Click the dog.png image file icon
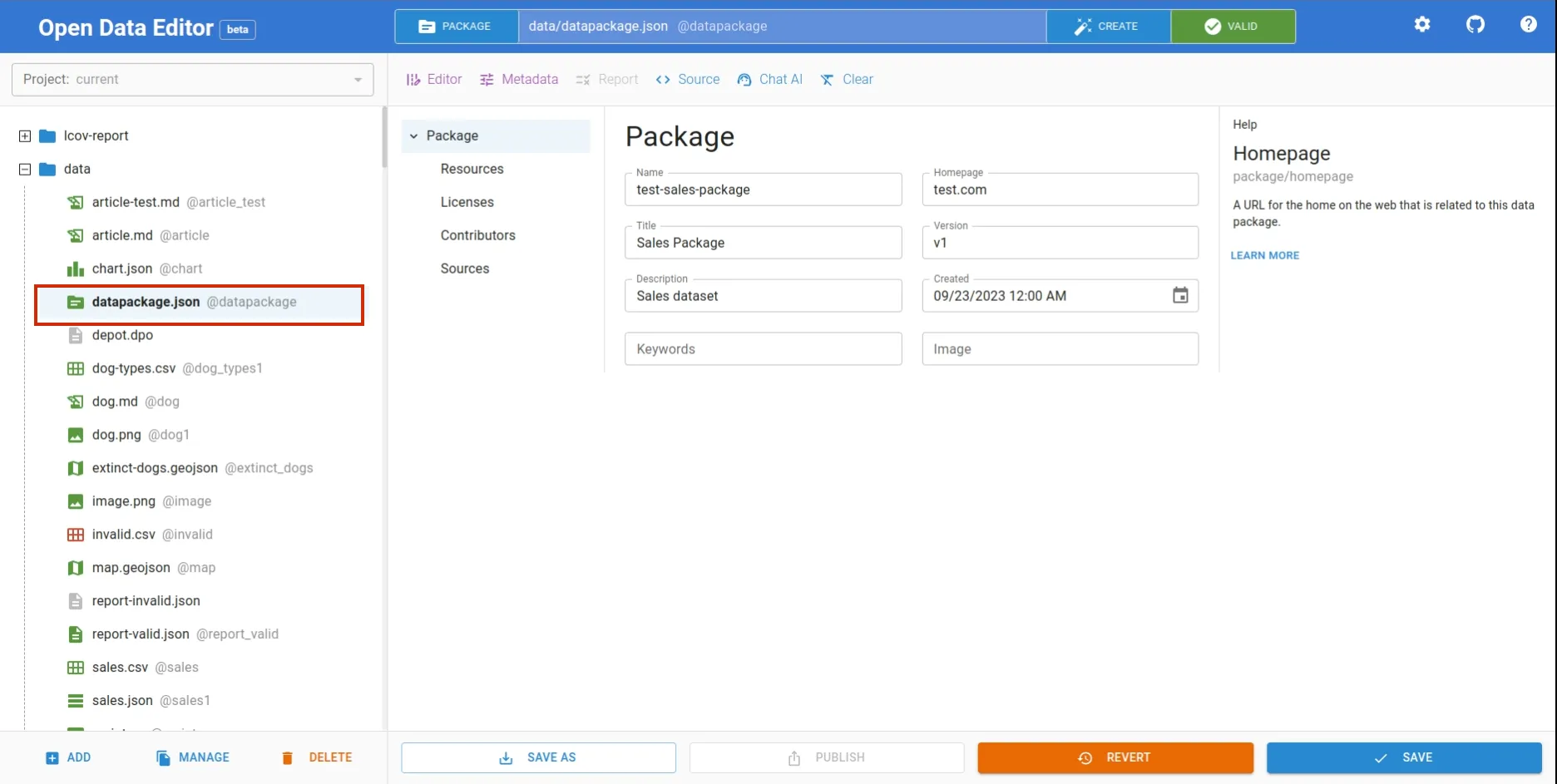The image size is (1557, 784). [x=76, y=435]
